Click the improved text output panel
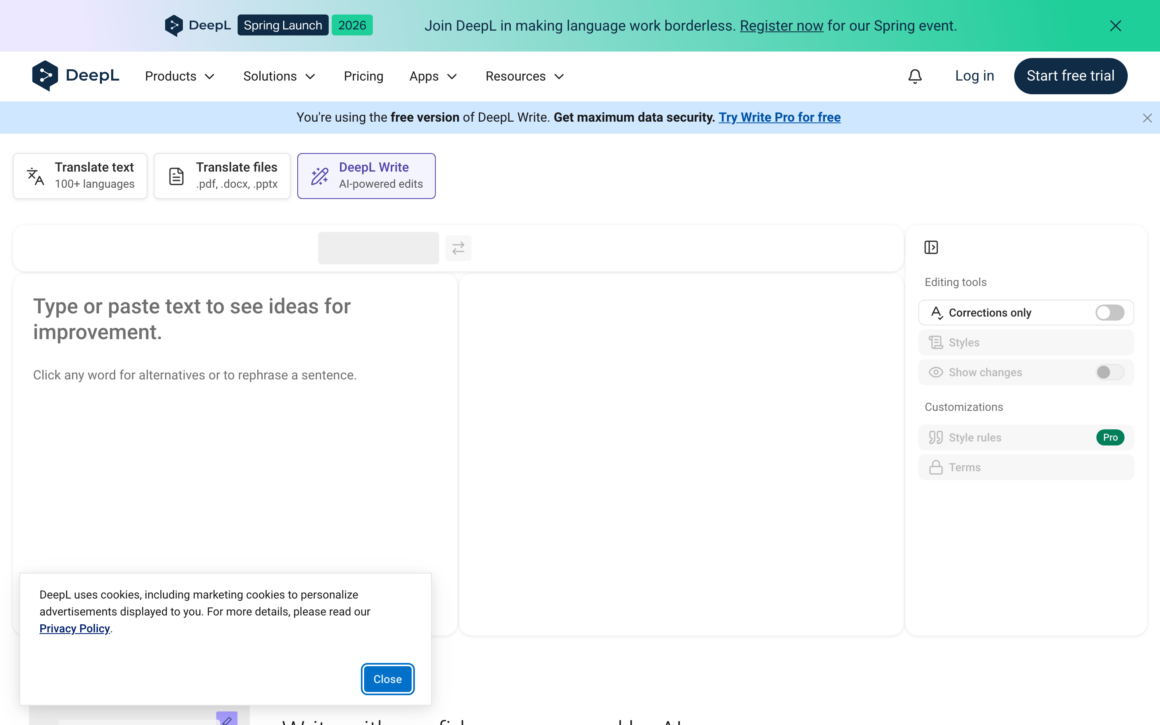The image size is (1160, 725). click(681, 454)
